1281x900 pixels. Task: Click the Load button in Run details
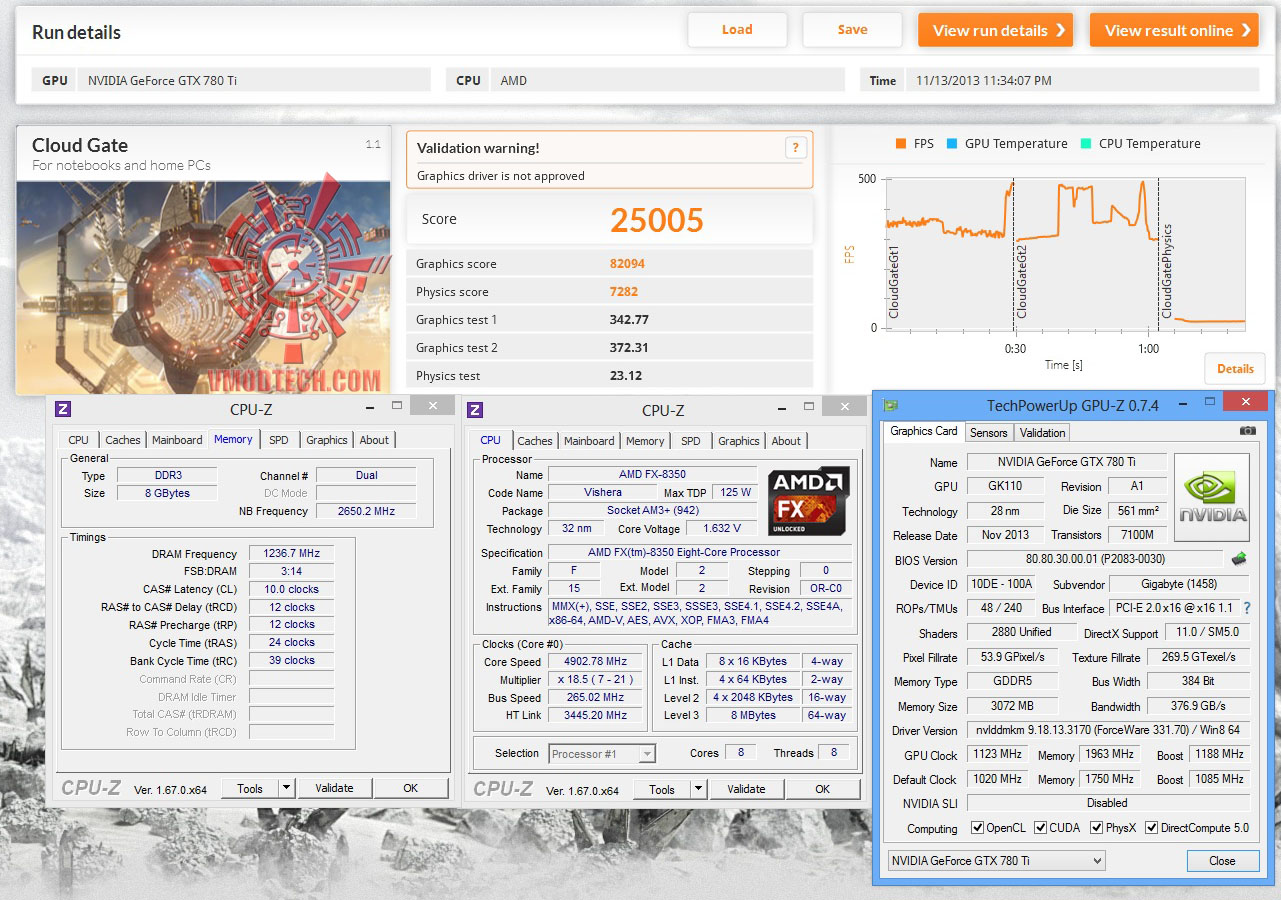(x=737, y=30)
